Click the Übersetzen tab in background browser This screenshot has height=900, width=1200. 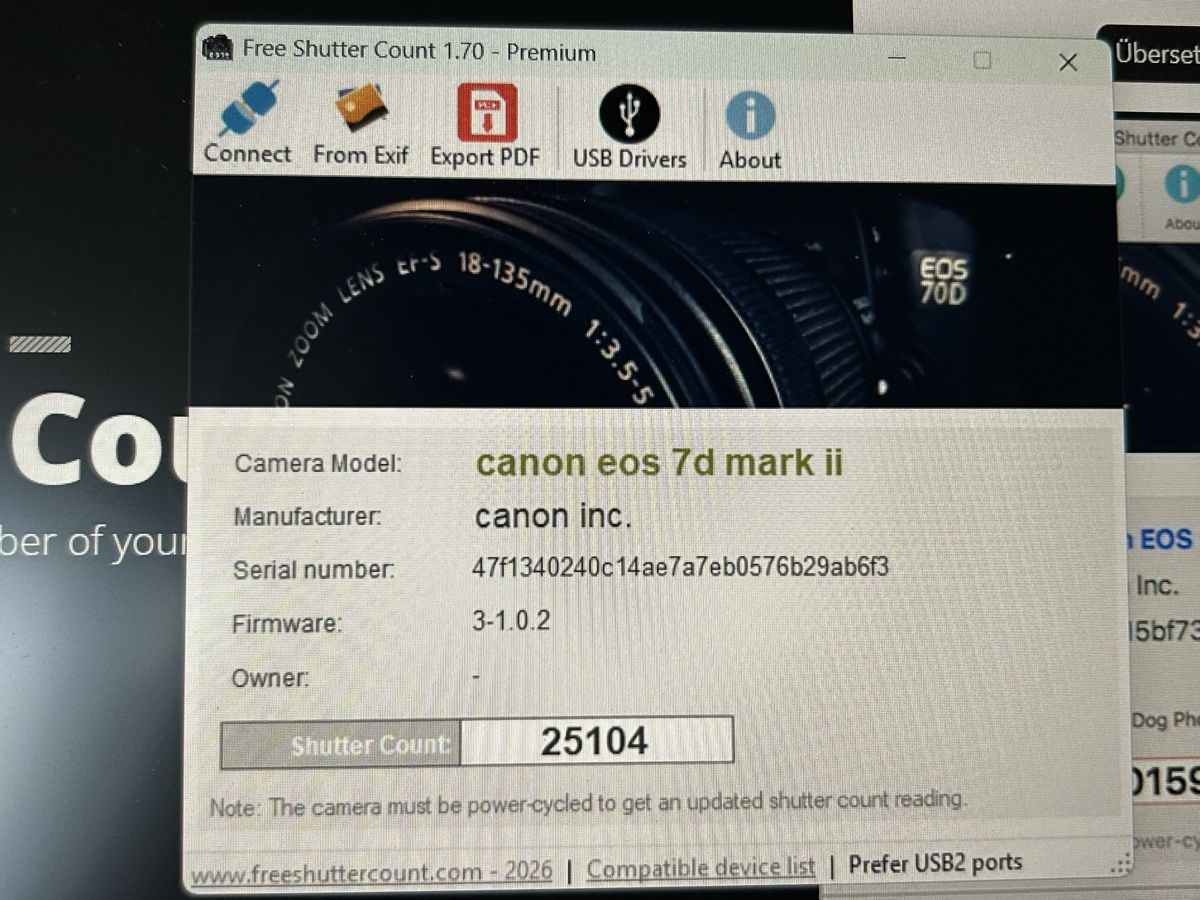[1156, 53]
